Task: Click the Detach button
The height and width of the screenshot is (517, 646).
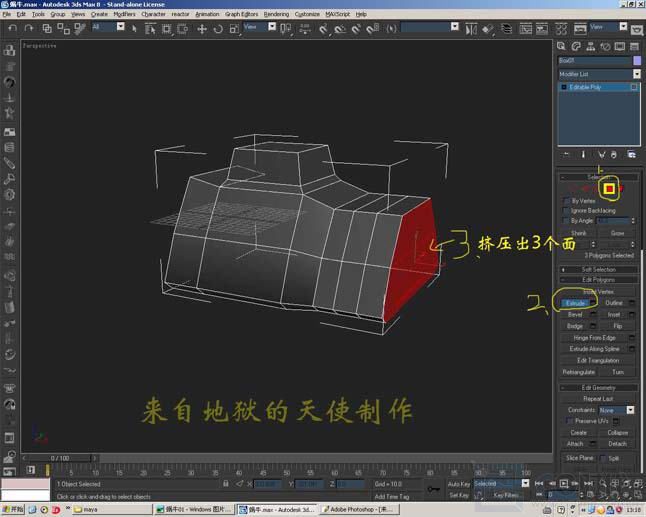Action: (x=618, y=444)
